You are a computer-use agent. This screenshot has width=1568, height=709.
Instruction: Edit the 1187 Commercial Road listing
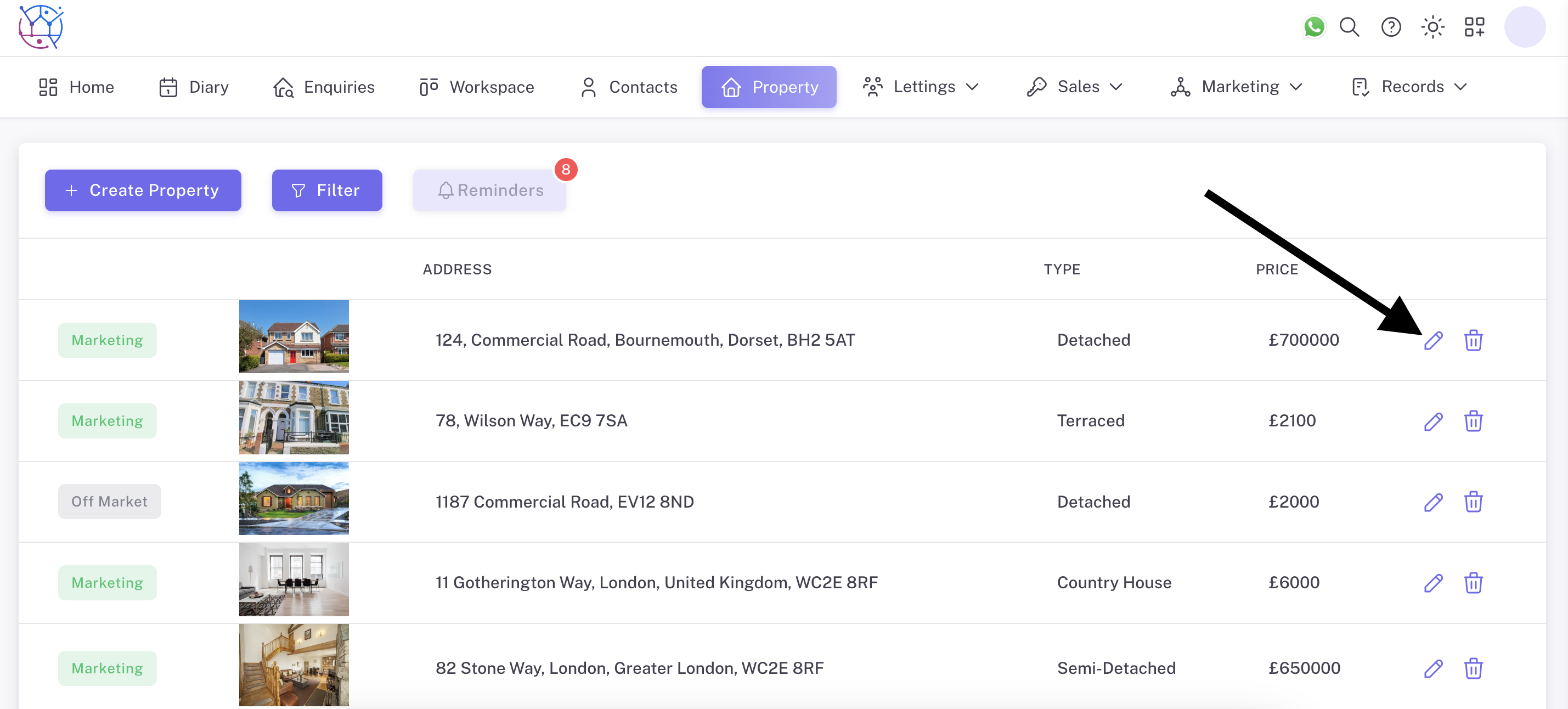(x=1433, y=502)
